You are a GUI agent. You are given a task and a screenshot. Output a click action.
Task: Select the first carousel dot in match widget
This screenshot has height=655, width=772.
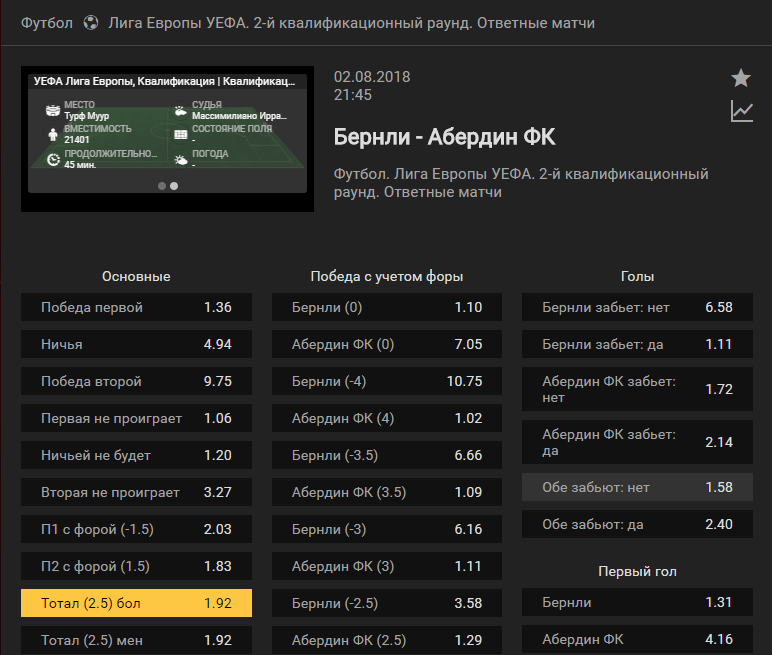(161, 186)
